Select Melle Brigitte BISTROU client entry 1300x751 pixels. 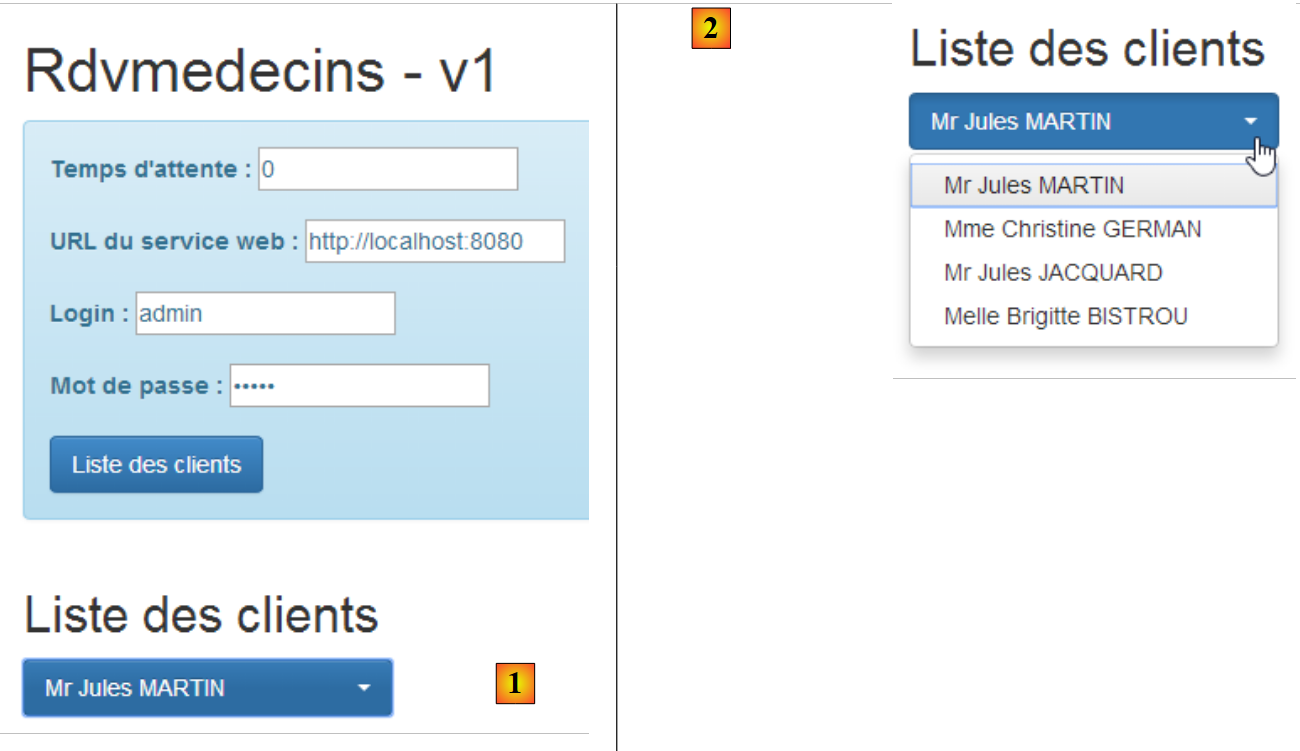(1065, 317)
